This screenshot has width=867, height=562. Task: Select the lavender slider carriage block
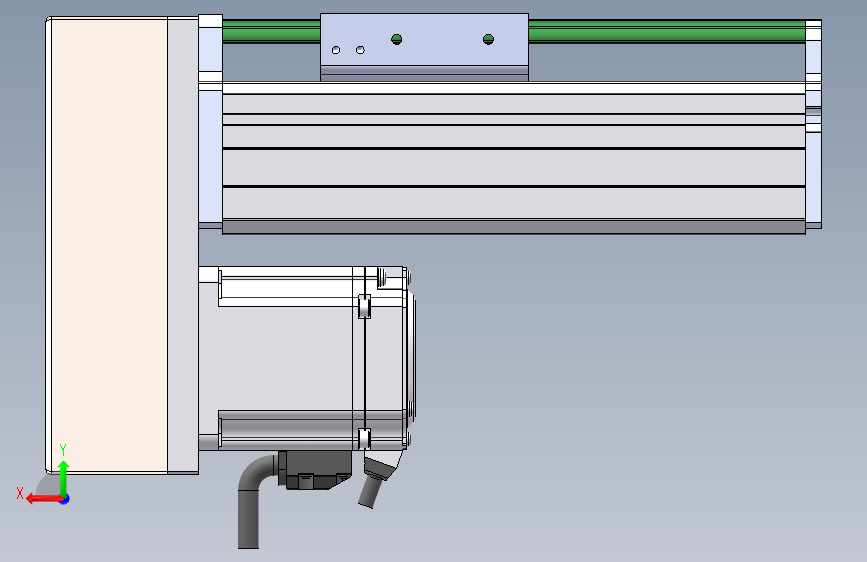[424, 46]
